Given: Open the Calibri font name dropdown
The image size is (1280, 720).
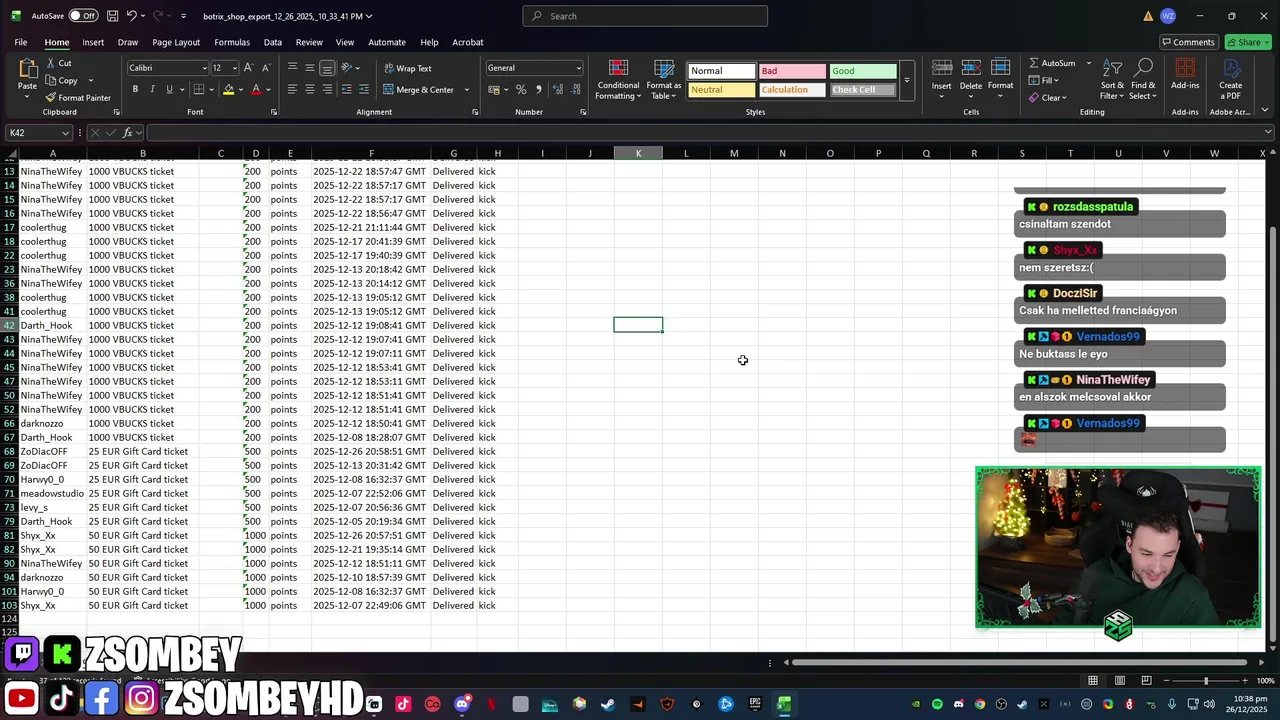Looking at the screenshot, I should click(x=203, y=68).
